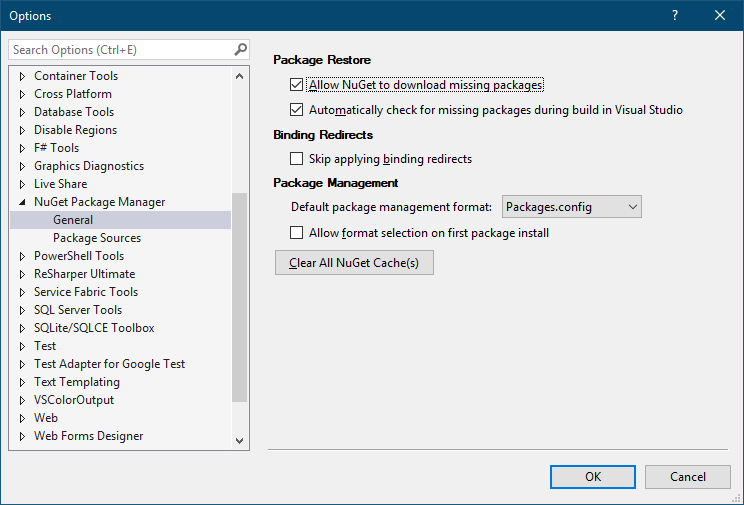
Task: Click Clear All NuGet Cache(s) button
Action: coord(354,262)
